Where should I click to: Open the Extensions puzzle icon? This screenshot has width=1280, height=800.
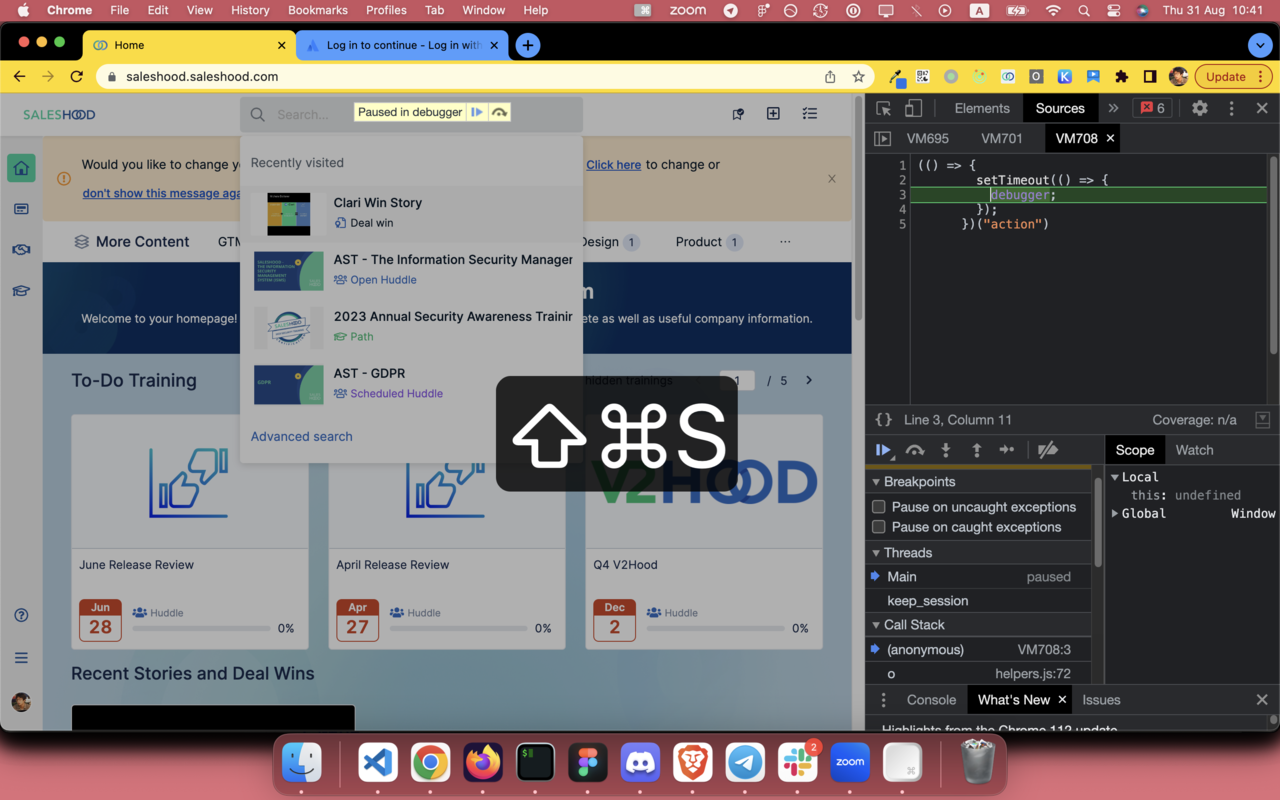point(1121,76)
